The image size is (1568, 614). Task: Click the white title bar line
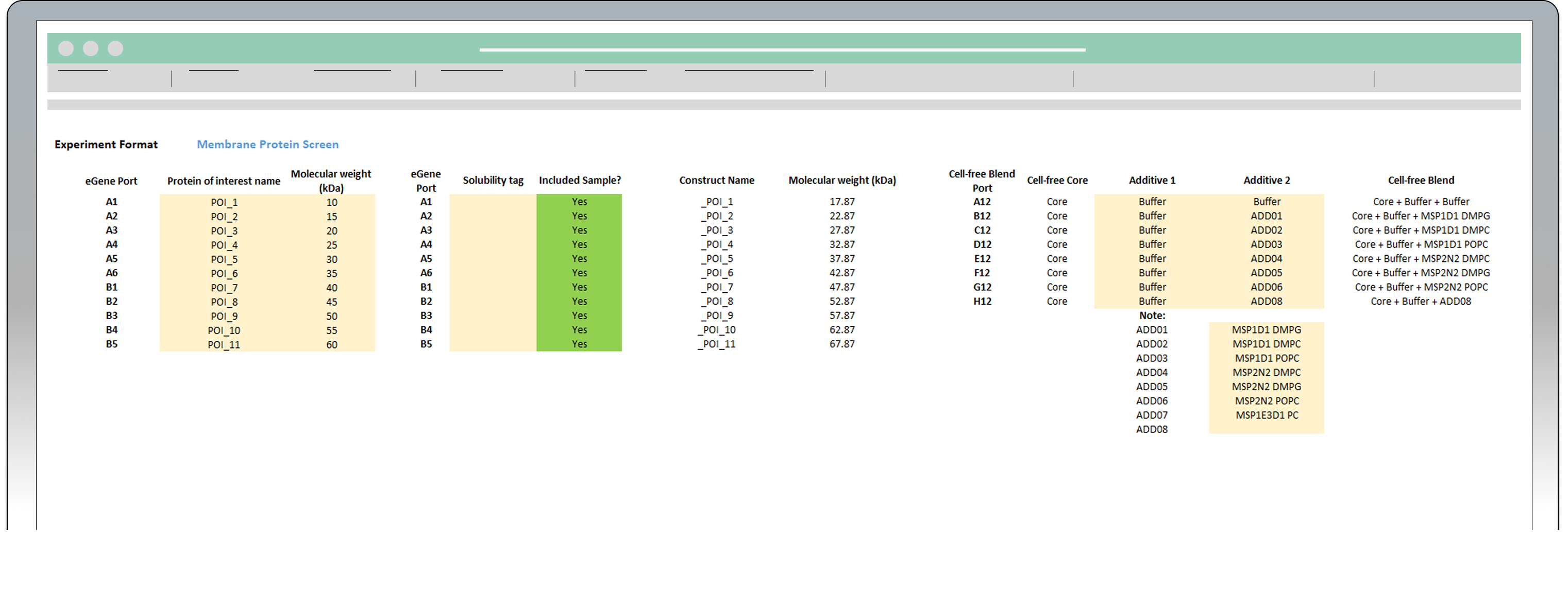click(x=782, y=50)
